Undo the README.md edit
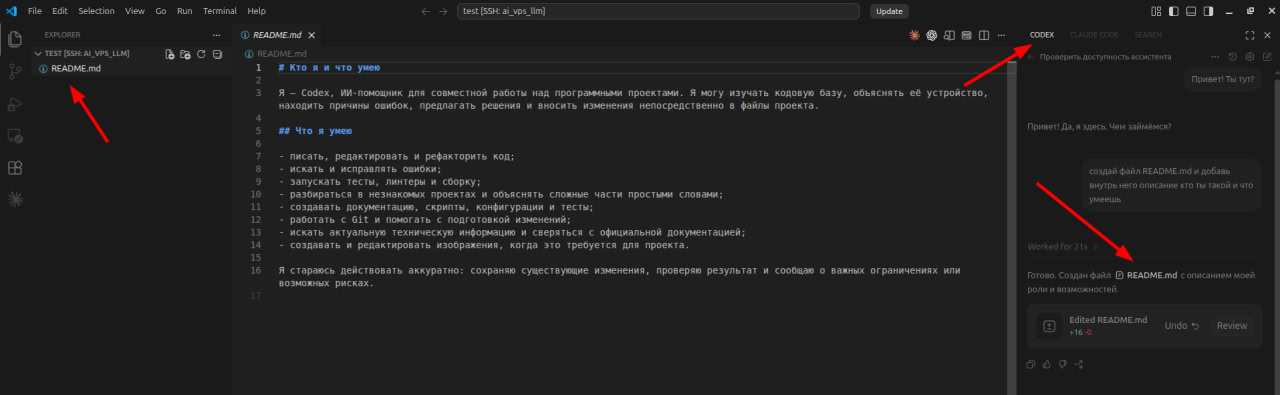 click(x=1182, y=325)
